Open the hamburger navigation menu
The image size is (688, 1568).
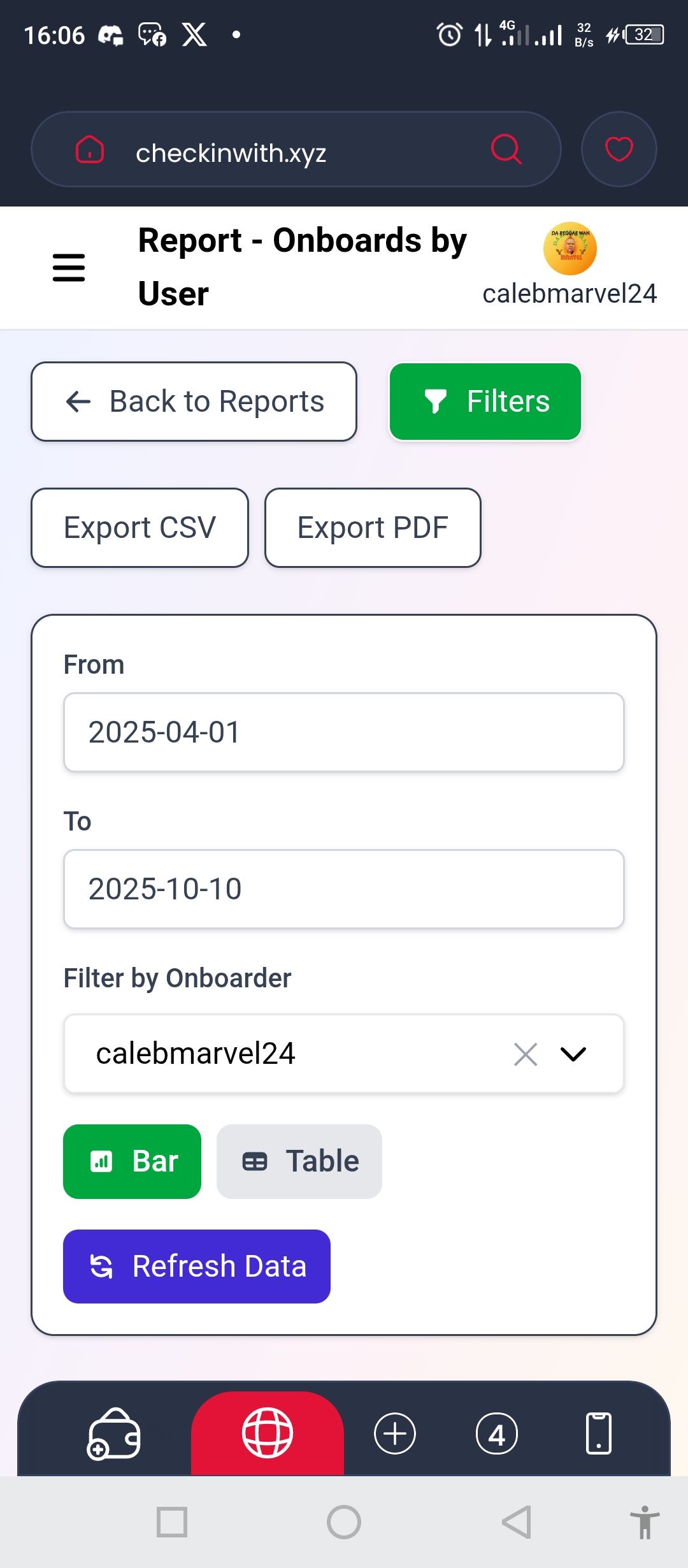coord(69,267)
